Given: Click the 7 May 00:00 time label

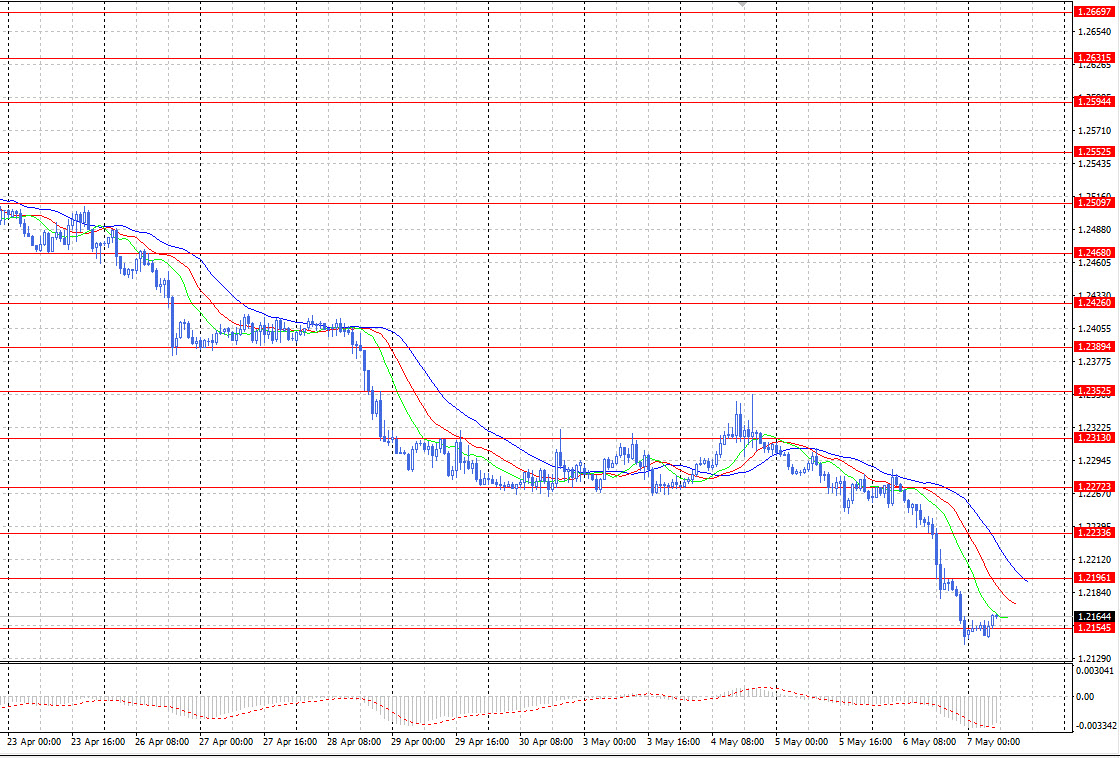Looking at the screenshot, I should click(x=994, y=742).
